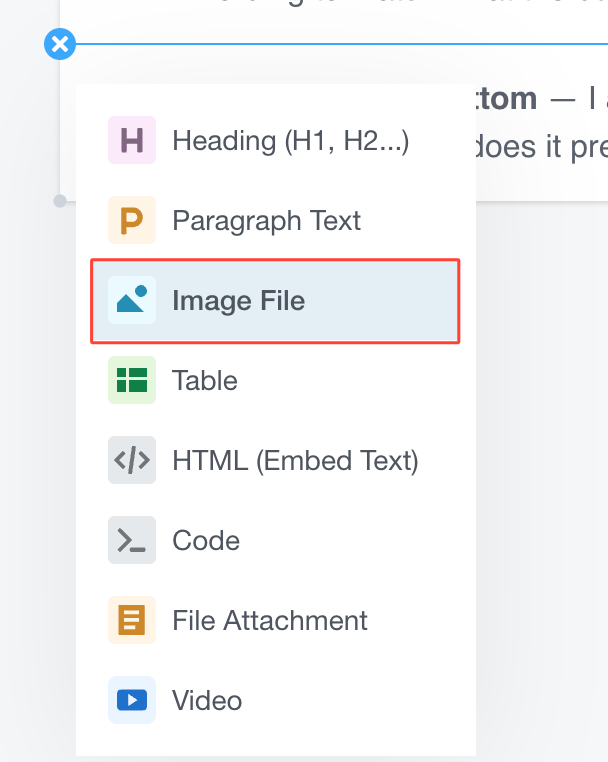Click the Image File mountain icon
This screenshot has height=762, width=608.
click(132, 300)
